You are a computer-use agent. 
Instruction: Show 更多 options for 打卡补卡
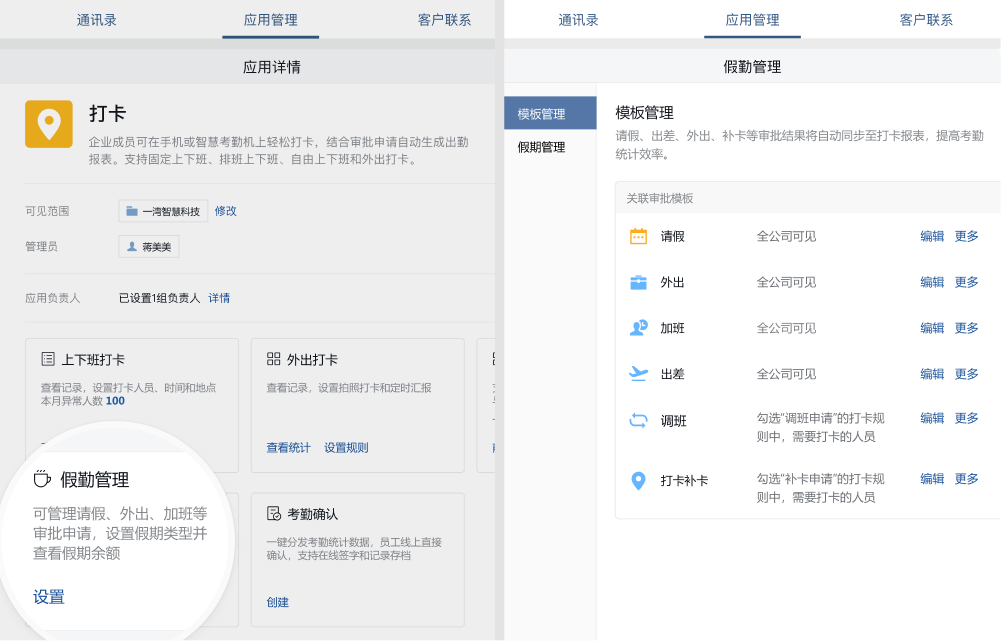[967, 479]
